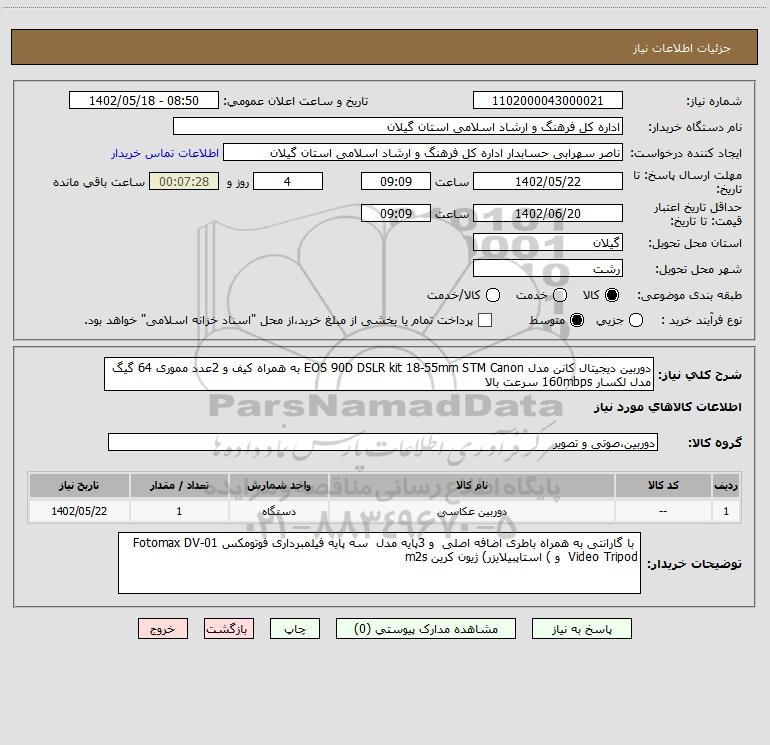
Task: Click the چاپ print button
Action: point(295,629)
